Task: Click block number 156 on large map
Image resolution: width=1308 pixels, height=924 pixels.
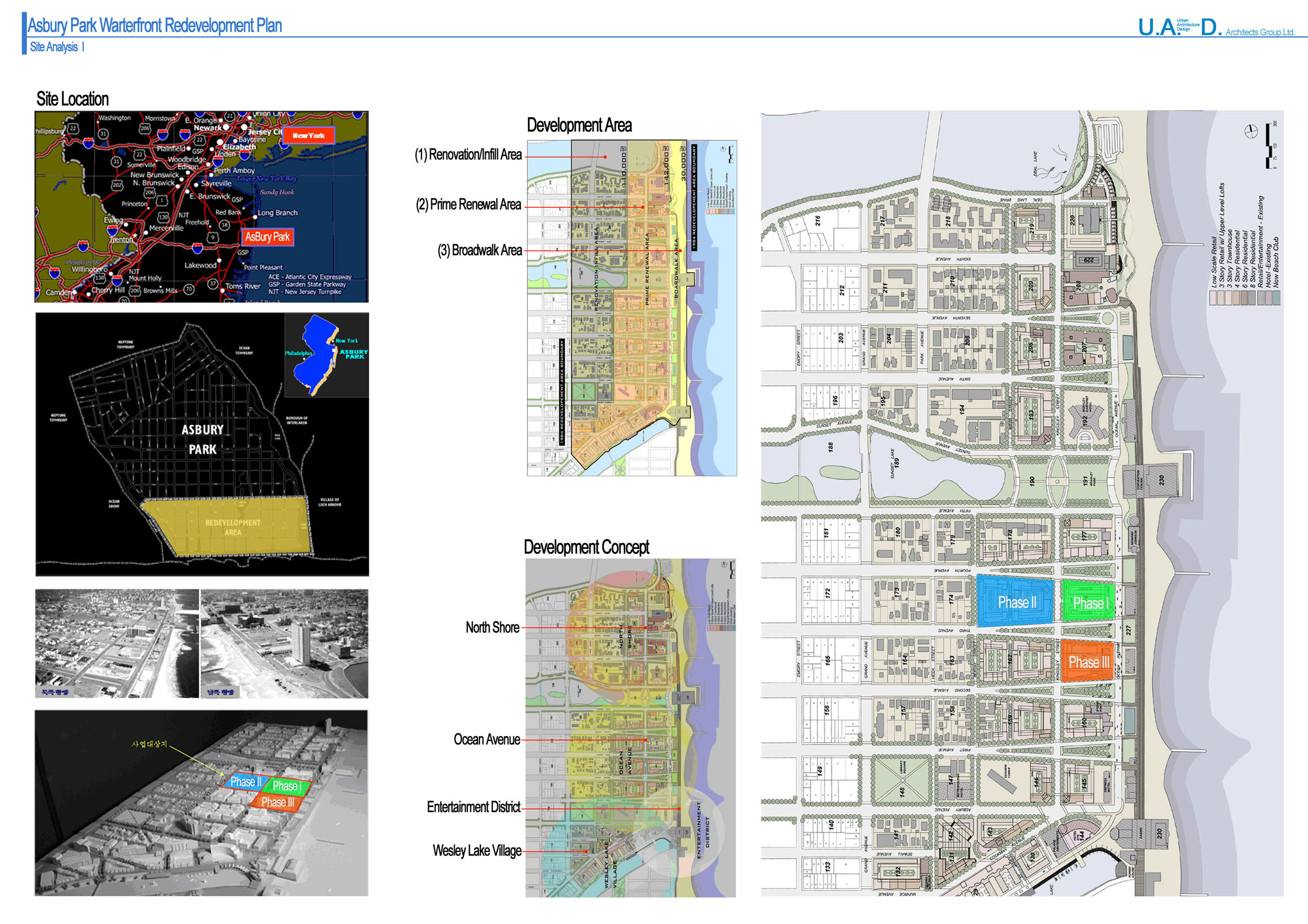Action: click(826, 710)
